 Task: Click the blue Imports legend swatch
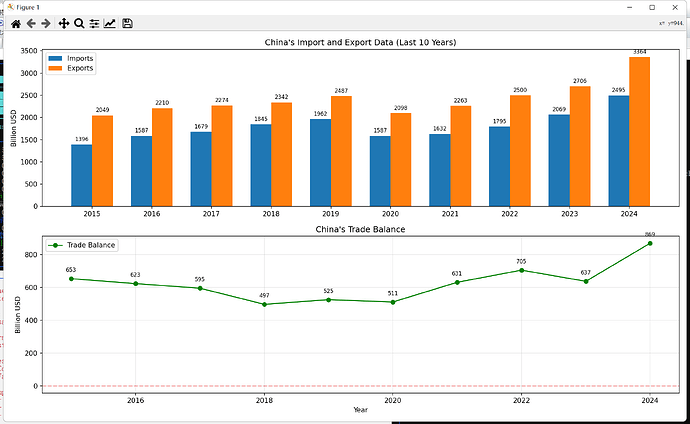55,58
